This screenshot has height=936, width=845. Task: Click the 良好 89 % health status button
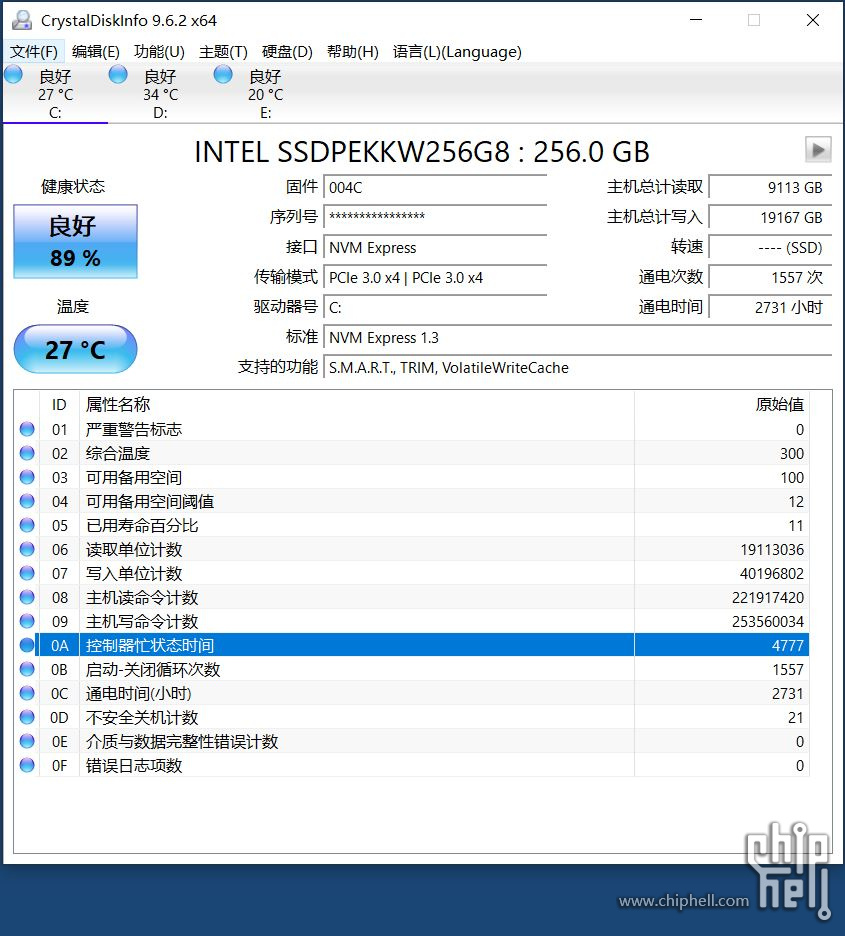coord(75,241)
